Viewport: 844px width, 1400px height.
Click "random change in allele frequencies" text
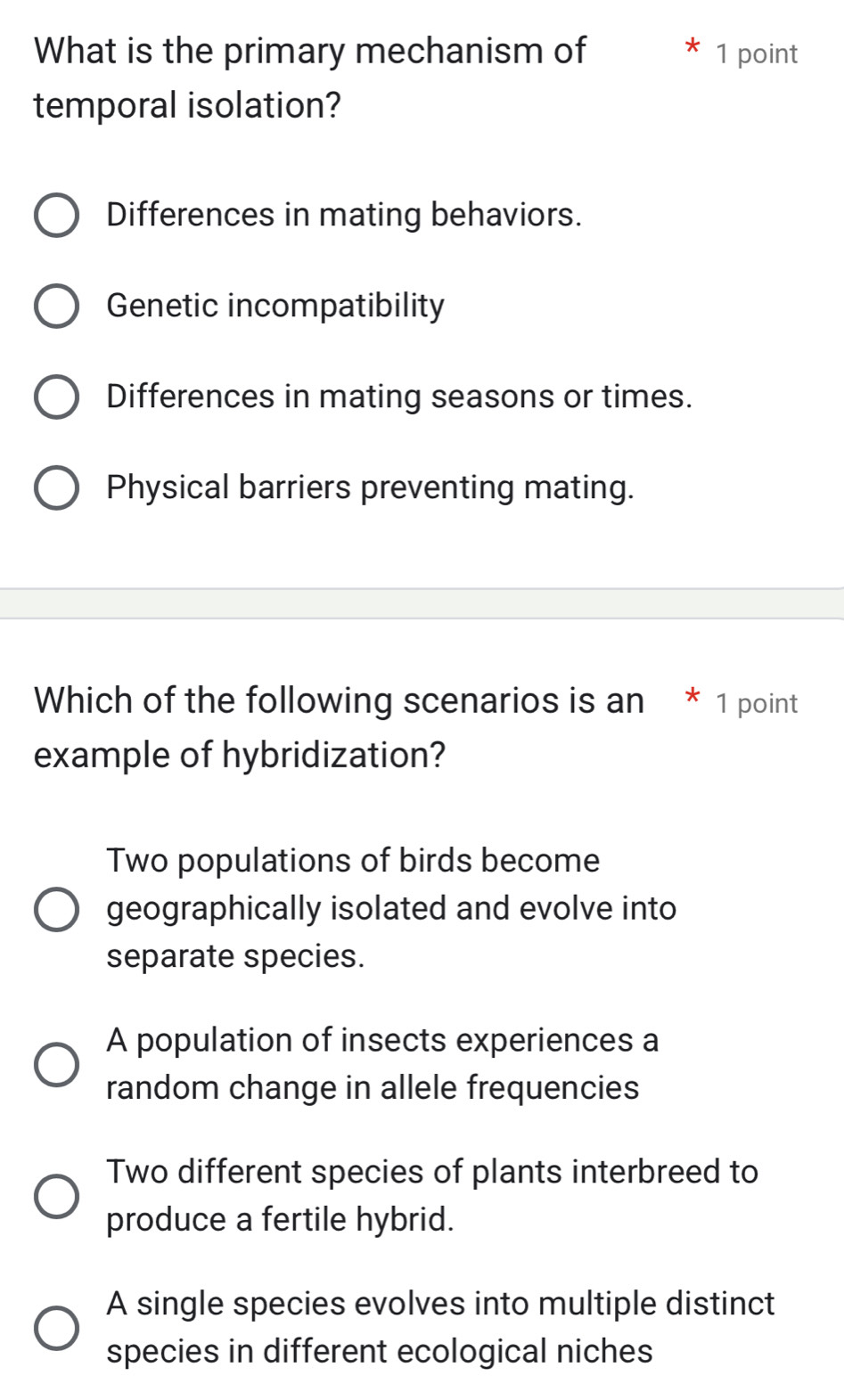tap(371, 1088)
